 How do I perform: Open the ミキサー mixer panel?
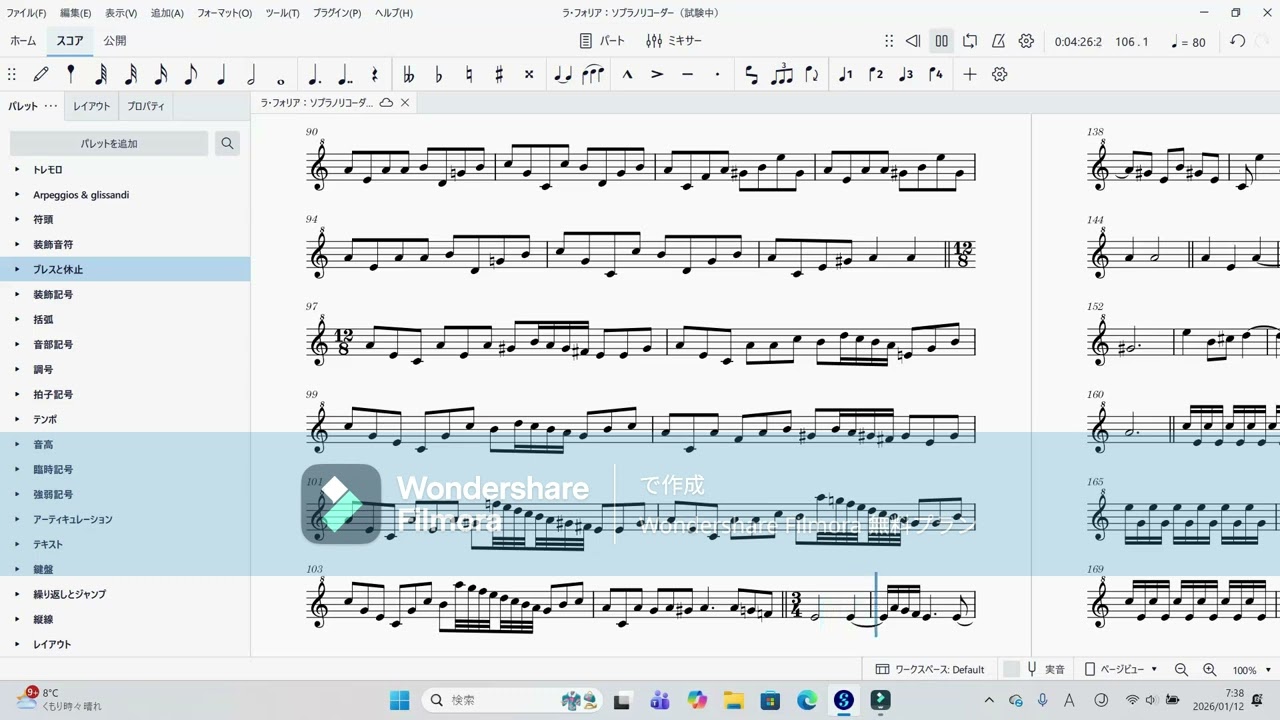[x=674, y=41]
